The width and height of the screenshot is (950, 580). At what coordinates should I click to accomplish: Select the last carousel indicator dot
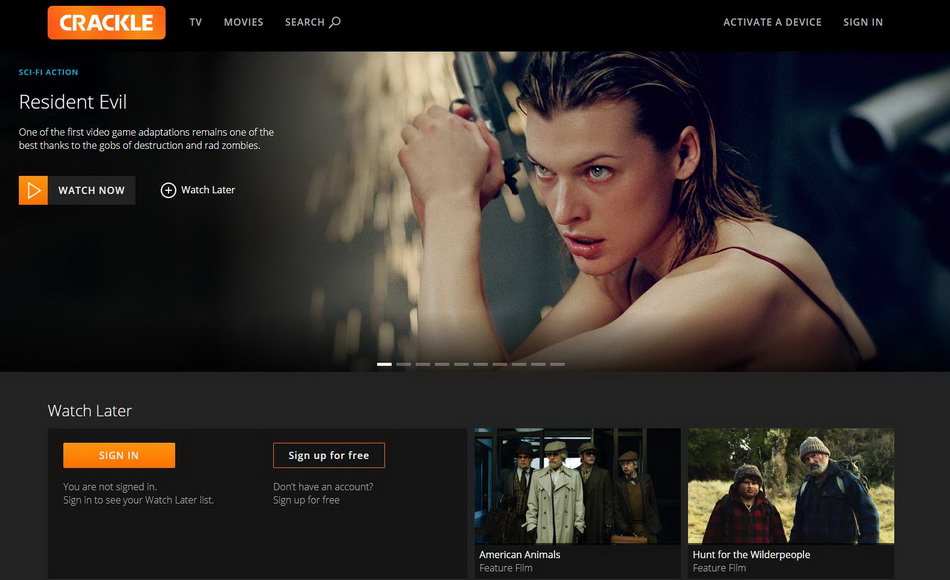(560, 364)
